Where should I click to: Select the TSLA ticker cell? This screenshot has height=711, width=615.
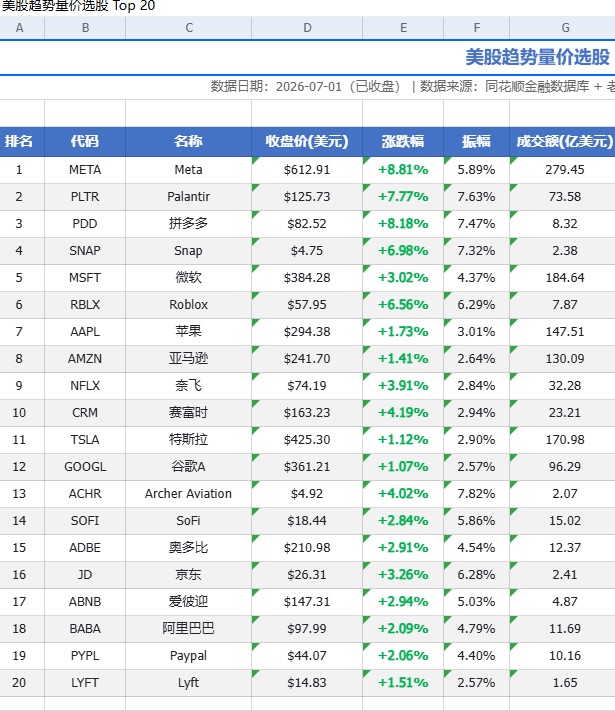[x=85, y=440]
